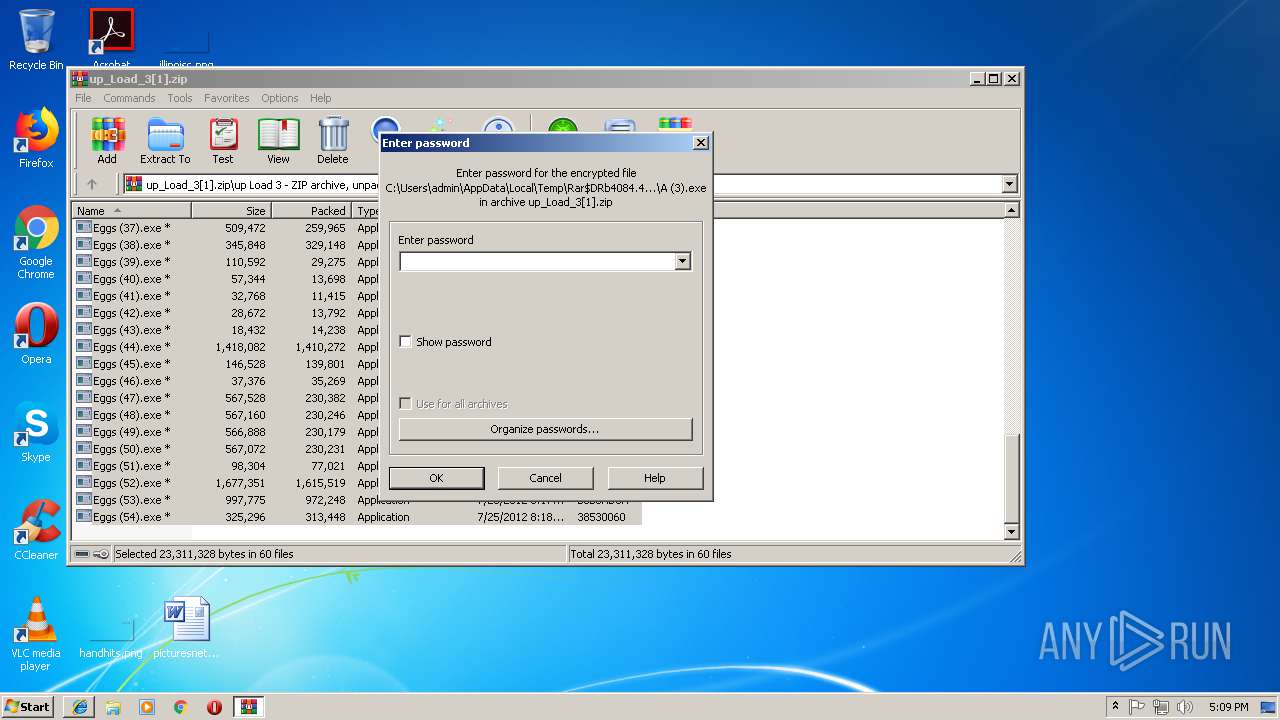Sort by the Size column header
The height and width of the screenshot is (720, 1280).
click(x=231, y=211)
